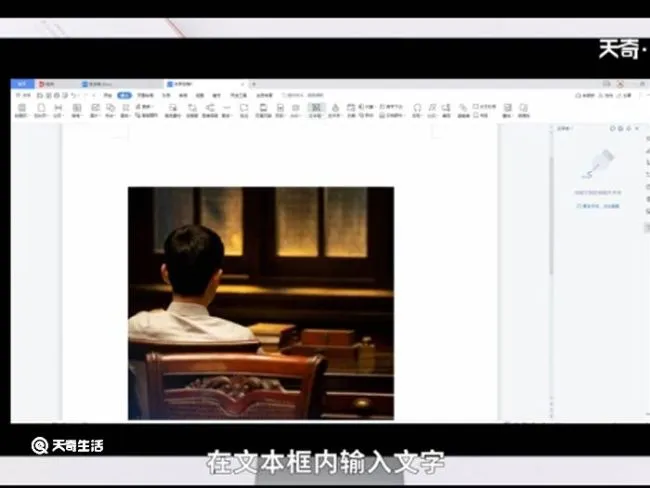Click the Attachment button below Object

tap(366, 115)
